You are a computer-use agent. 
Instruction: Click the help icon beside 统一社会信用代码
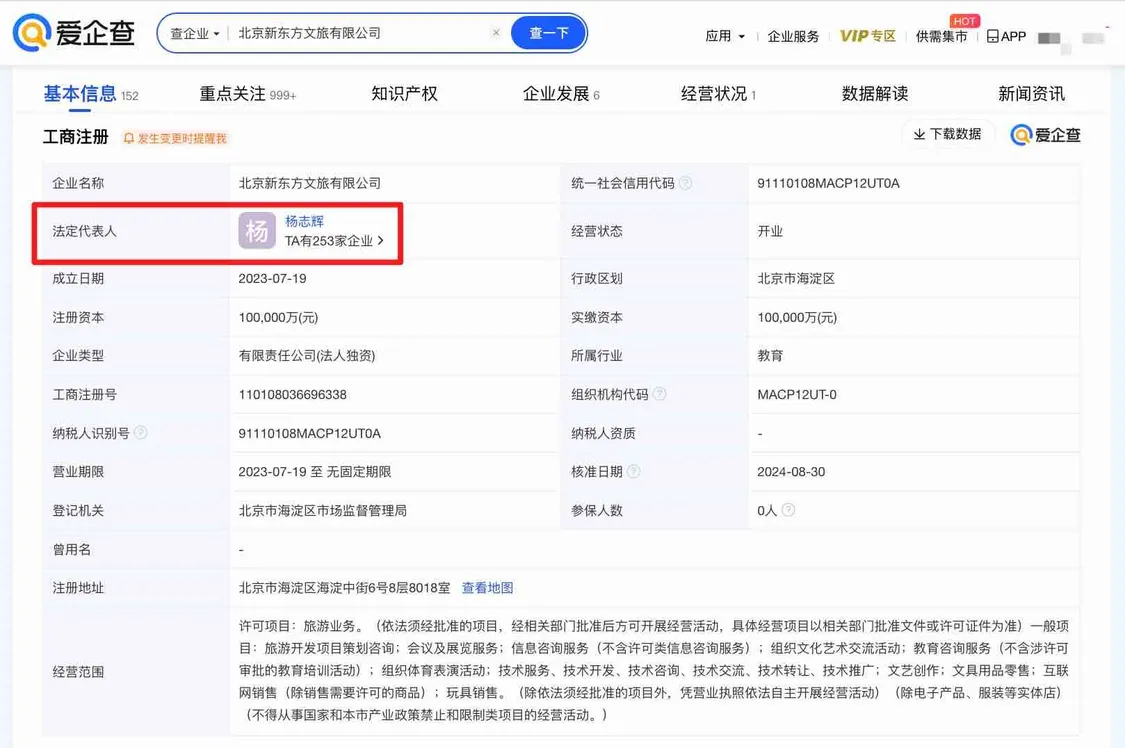tap(686, 183)
